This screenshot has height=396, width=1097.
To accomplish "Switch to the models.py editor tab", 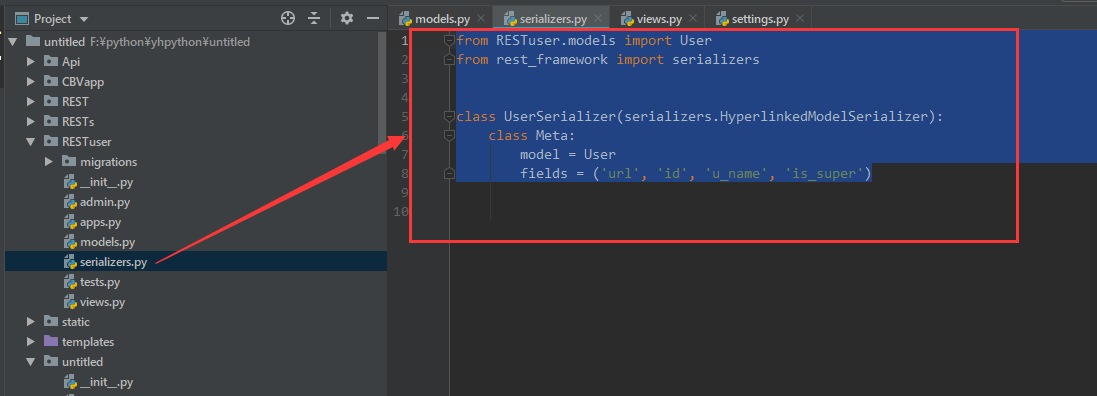I will [x=442, y=19].
